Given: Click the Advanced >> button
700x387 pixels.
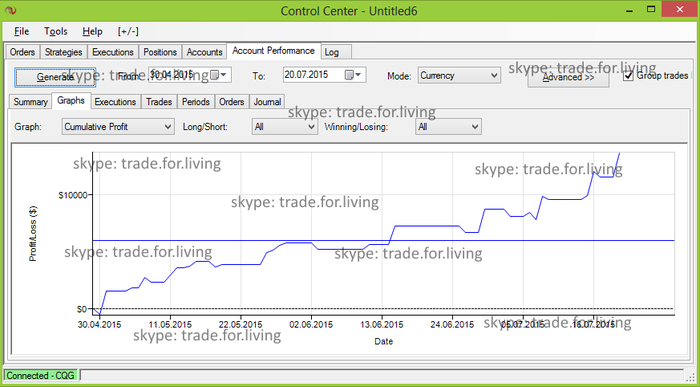Looking at the screenshot, I should tap(568, 77).
